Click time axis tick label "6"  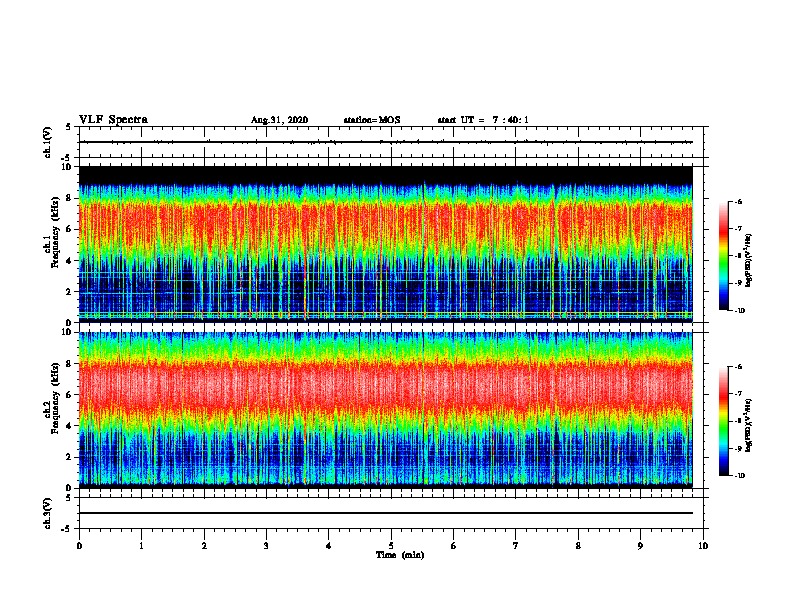pos(454,546)
